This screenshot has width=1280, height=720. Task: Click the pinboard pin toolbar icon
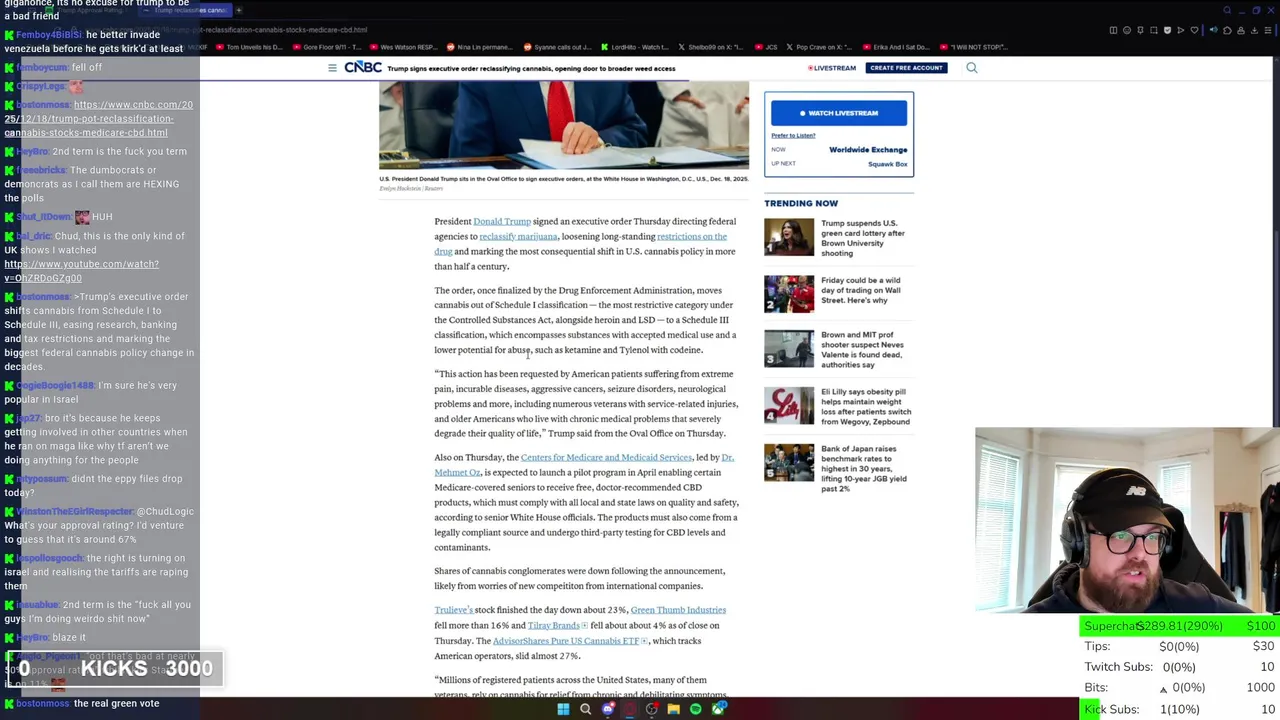pos(1140,30)
